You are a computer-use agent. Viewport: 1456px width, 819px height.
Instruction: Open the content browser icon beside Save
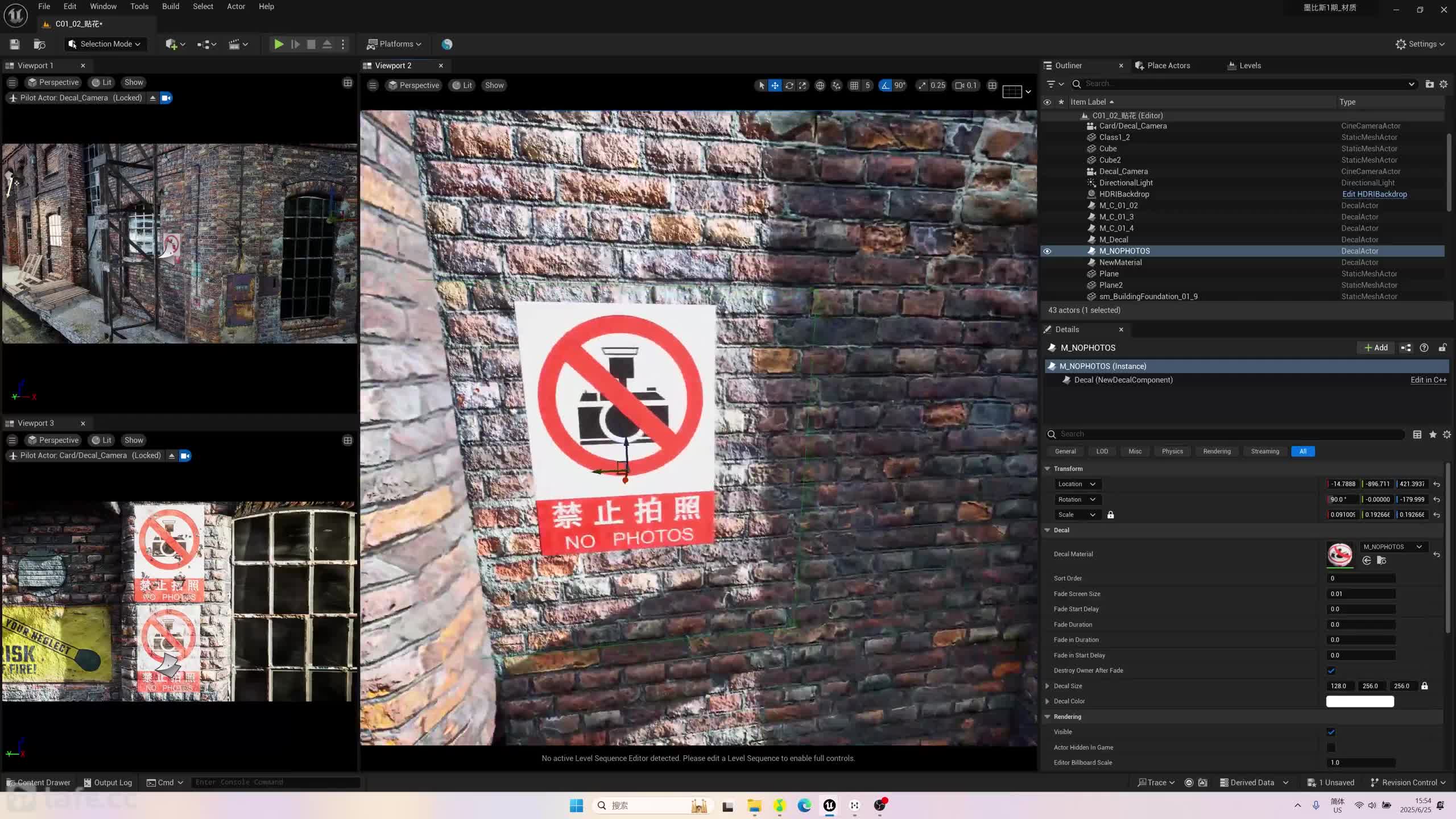point(39,44)
